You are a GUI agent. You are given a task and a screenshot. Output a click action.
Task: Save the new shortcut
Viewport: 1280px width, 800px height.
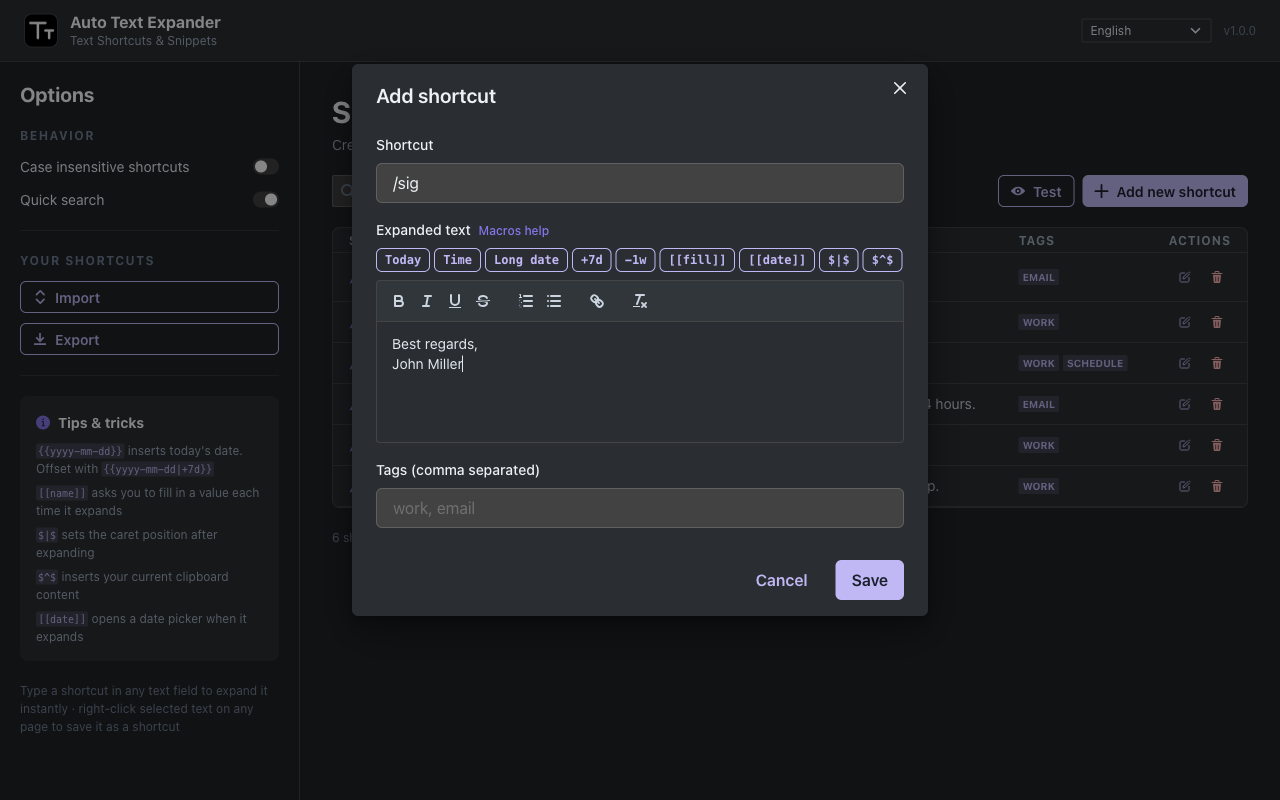coord(869,580)
